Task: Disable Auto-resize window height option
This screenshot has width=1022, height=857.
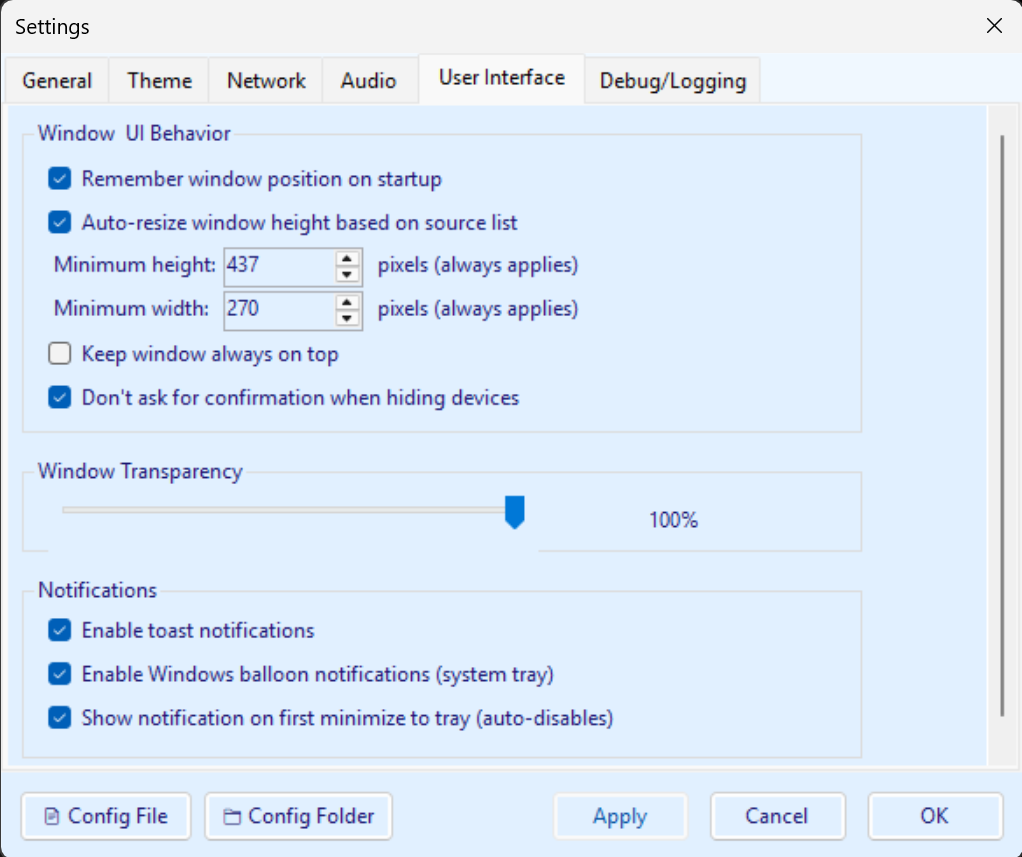Action: click(x=59, y=222)
